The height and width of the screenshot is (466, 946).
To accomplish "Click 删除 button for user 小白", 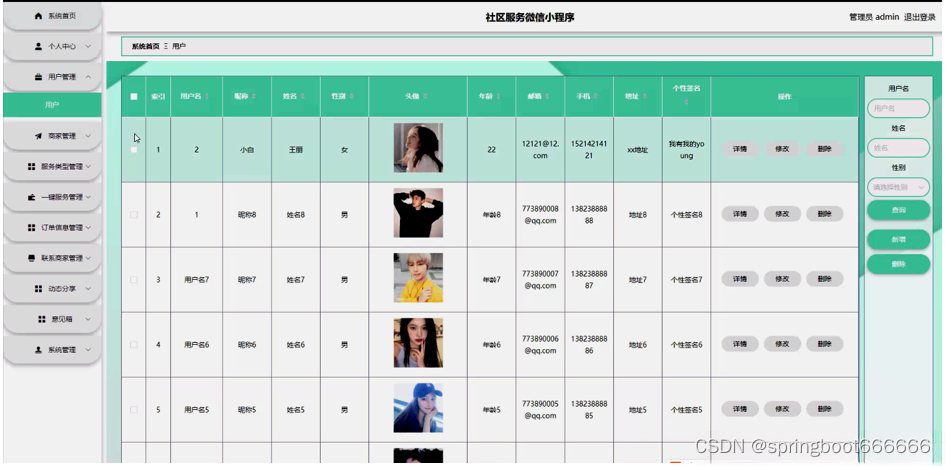I will [825, 149].
